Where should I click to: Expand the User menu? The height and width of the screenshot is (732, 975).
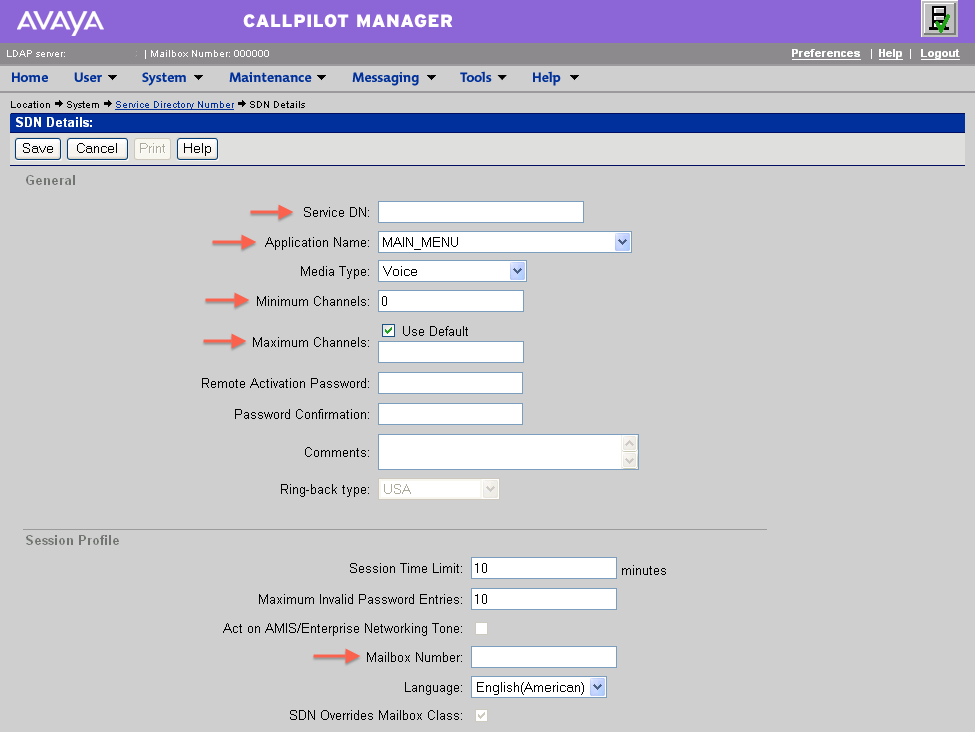(95, 78)
